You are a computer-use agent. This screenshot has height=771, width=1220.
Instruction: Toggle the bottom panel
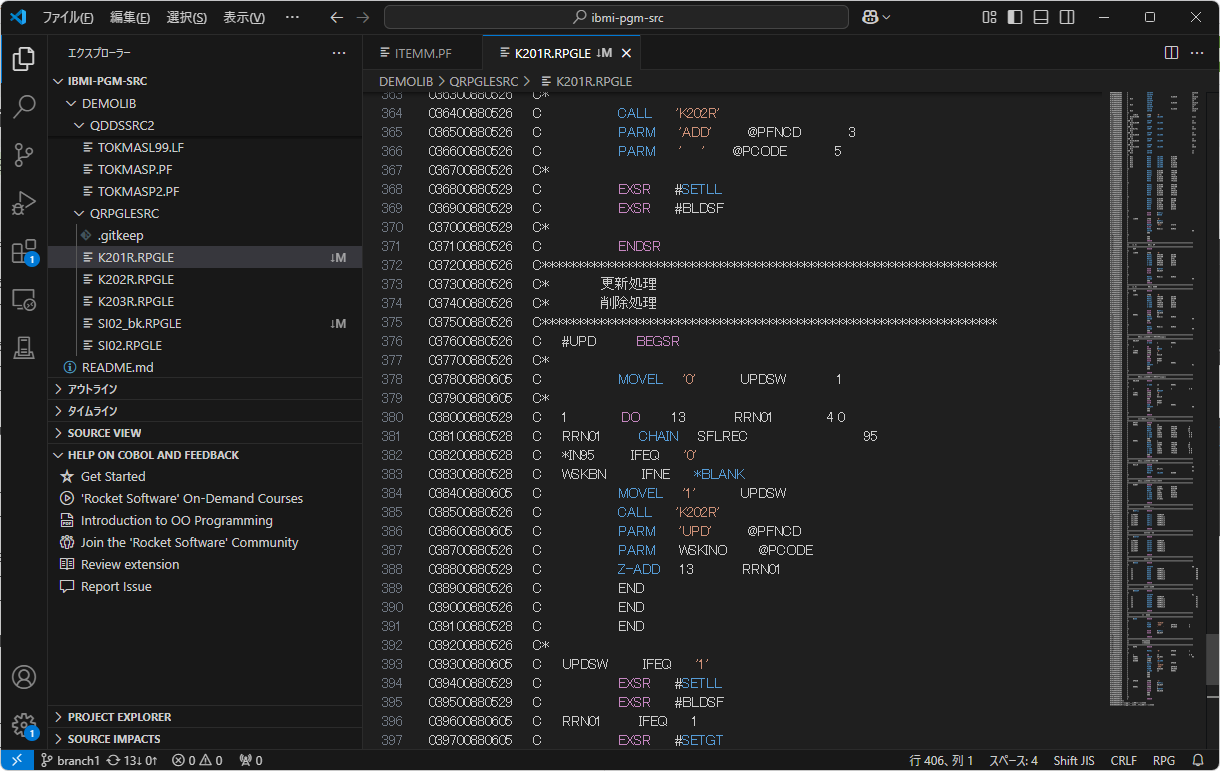1041,17
